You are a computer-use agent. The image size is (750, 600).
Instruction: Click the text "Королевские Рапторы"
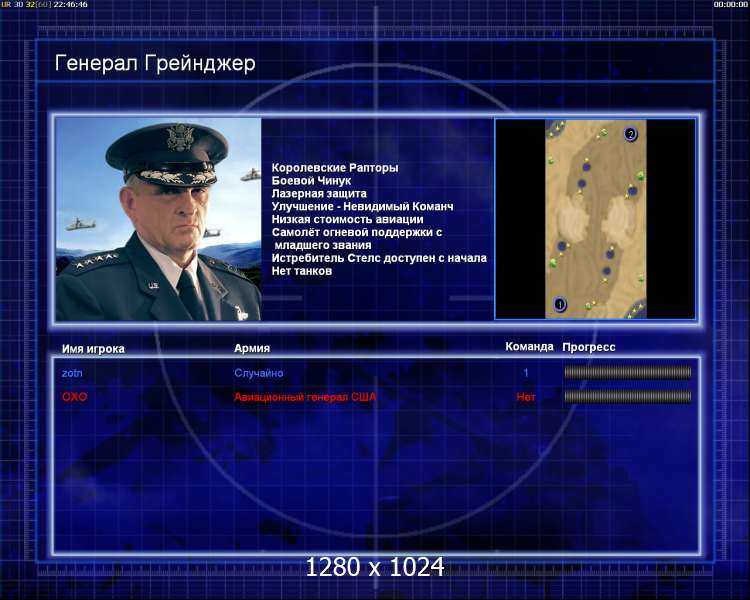[335, 168]
